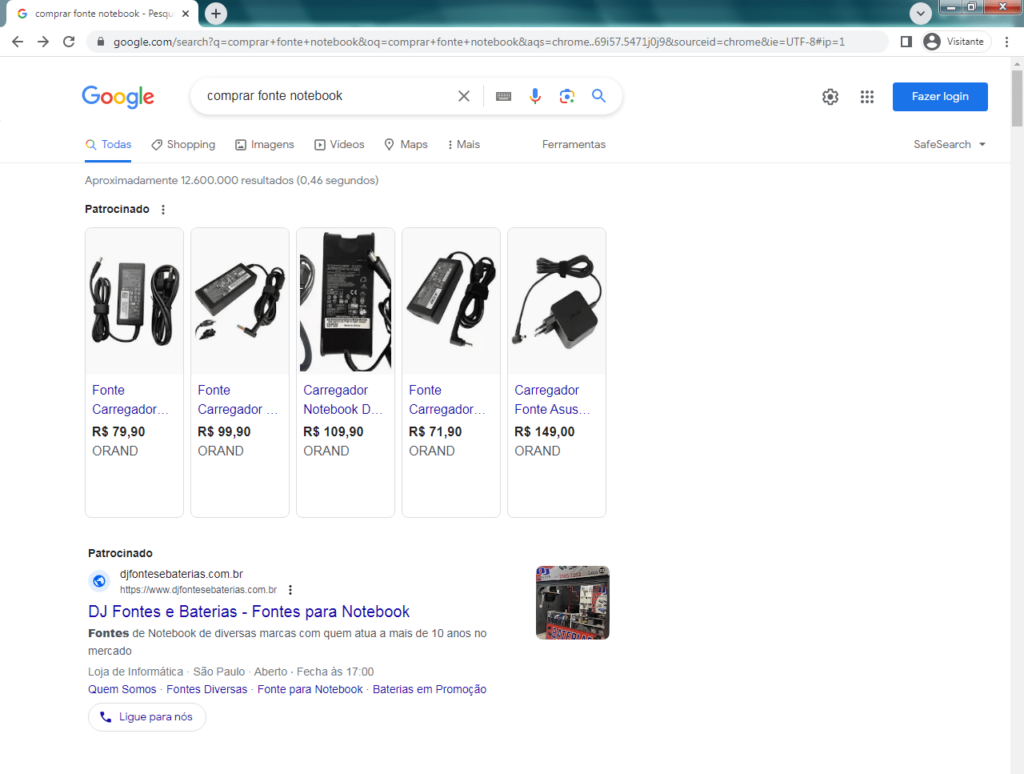Click the R$ 71,90 price text
The image size is (1024, 774).
pos(435,432)
